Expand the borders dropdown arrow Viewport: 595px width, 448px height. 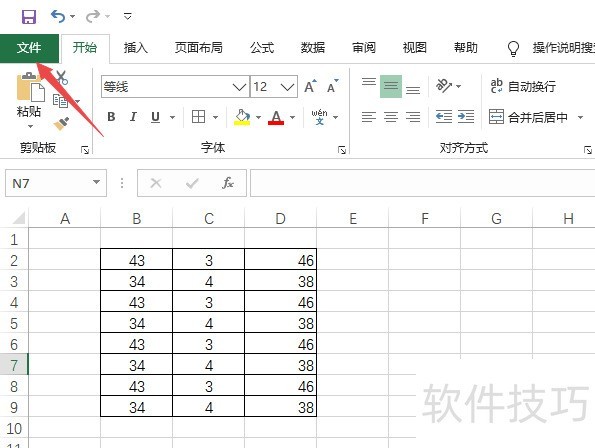[x=216, y=117]
